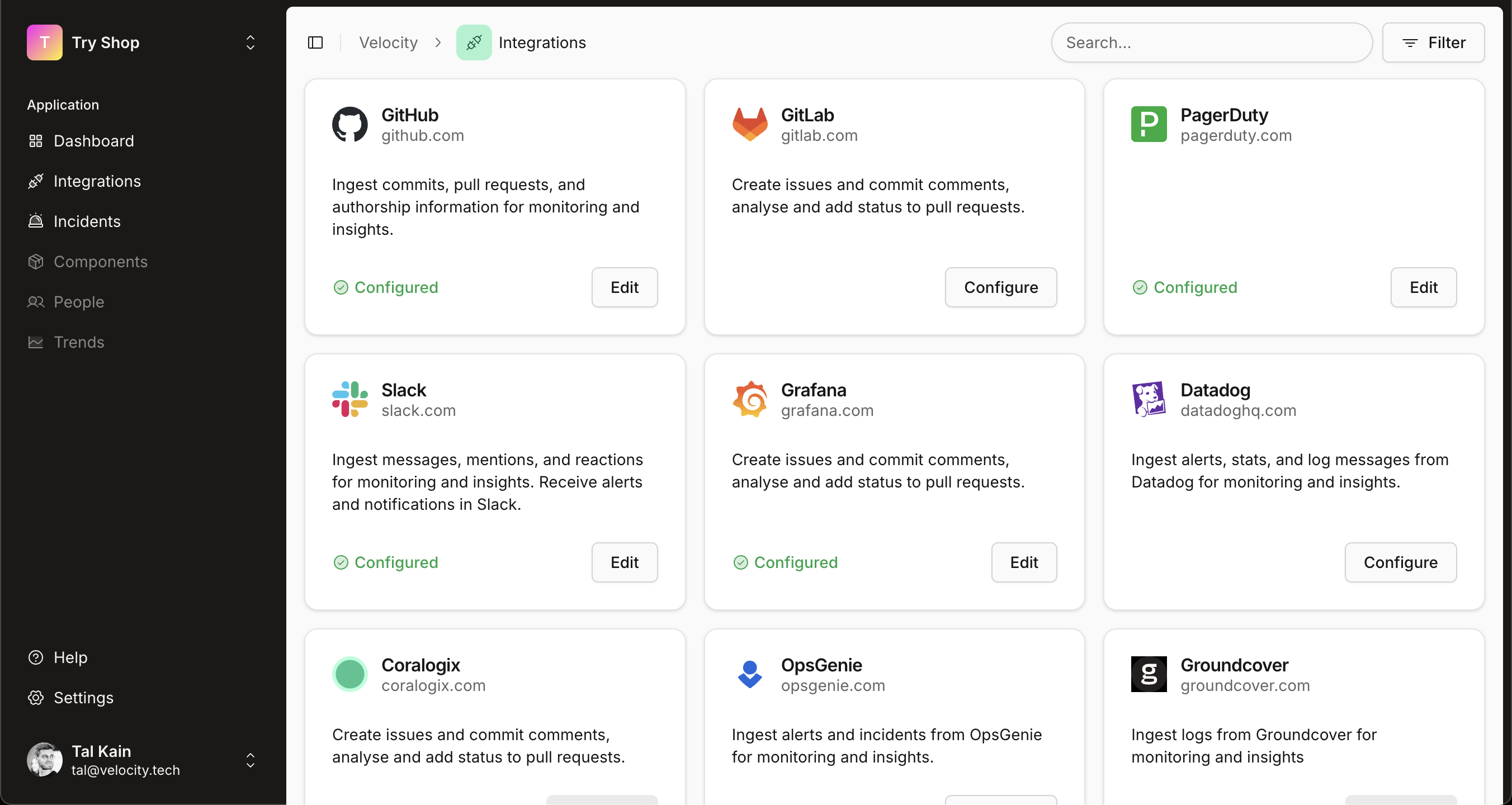Click the GitHub logo icon
Image resolution: width=1512 pixels, height=805 pixels.
(350, 124)
